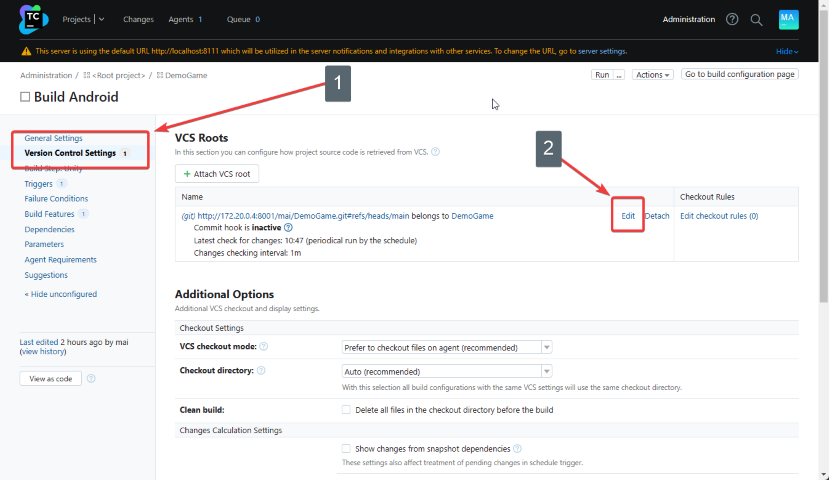Click the search magnifier icon
This screenshot has height=480, width=829.
757,19
